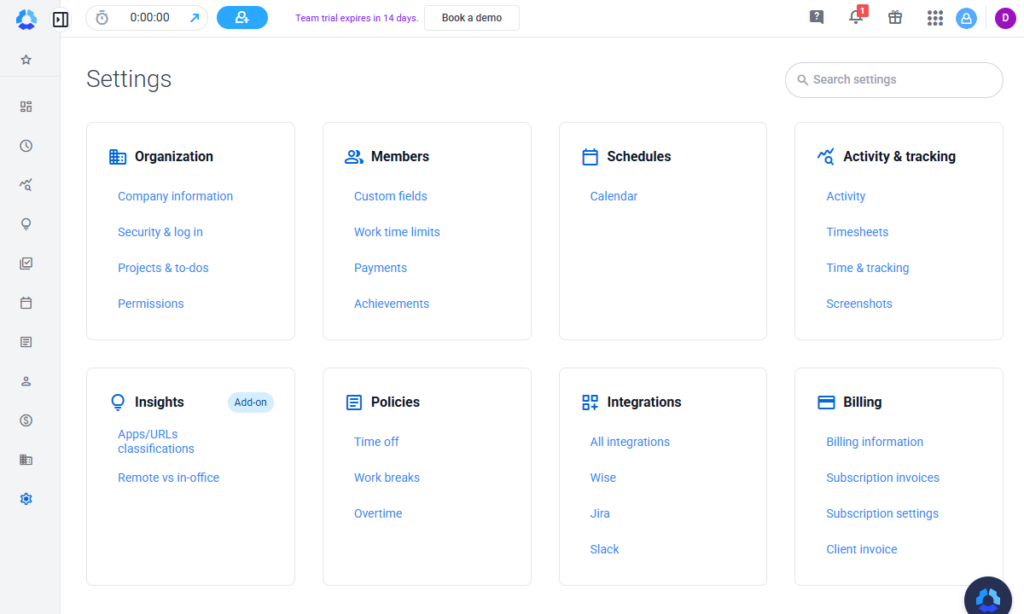Open Security & log in settings
1024x614 pixels.
pyautogui.click(x=160, y=232)
